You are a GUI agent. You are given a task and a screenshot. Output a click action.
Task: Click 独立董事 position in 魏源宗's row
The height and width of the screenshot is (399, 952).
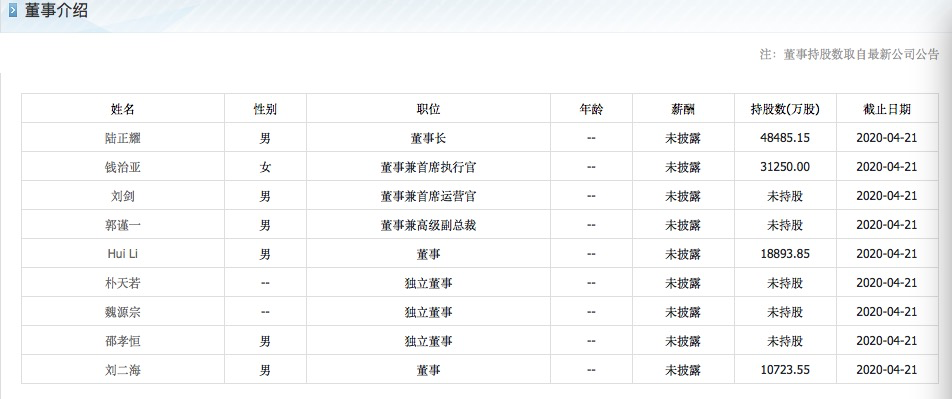click(428, 312)
